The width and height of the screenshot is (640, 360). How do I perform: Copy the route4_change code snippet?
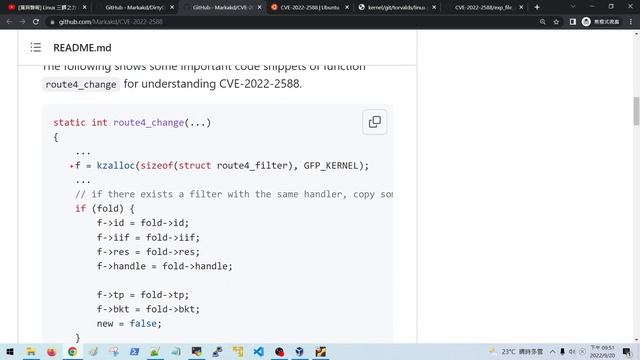375,122
